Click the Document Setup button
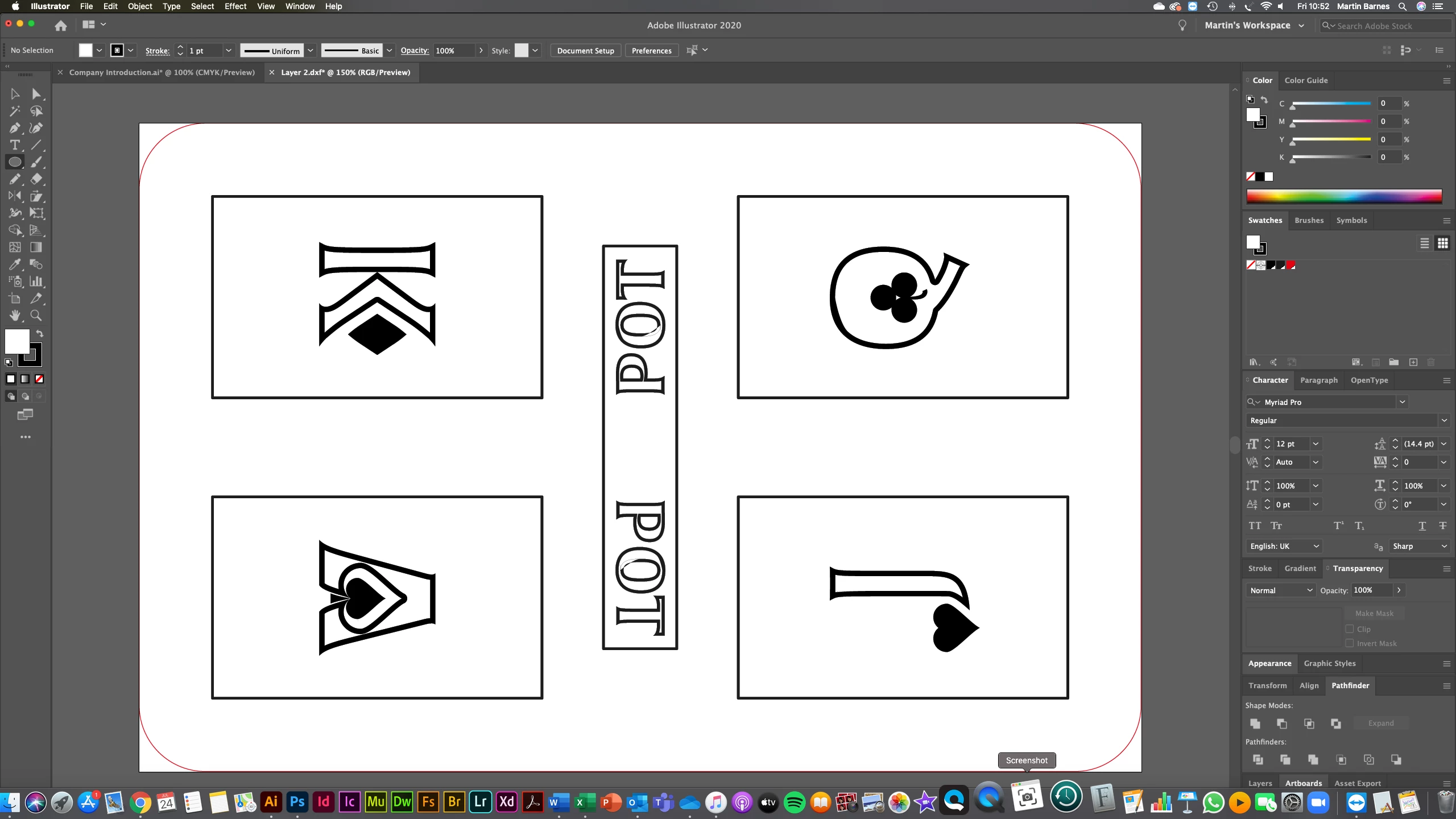This screenshot has width=1456, height=819. 585,51
